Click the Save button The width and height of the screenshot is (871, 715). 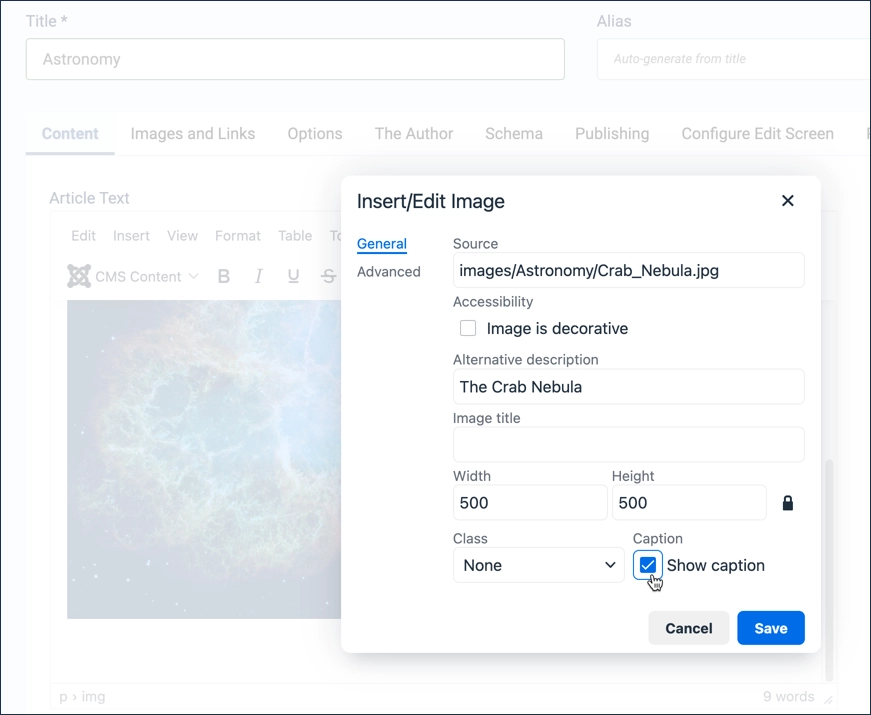point(770,628)
